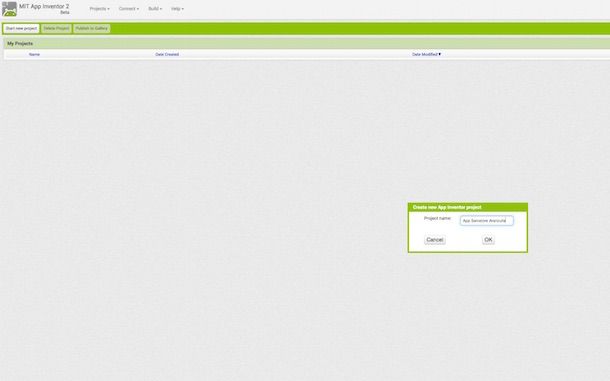This screenshot has width=610, height=381.
Task: Sort projects by Date Modified column
Action: click(x=426, y=54)
